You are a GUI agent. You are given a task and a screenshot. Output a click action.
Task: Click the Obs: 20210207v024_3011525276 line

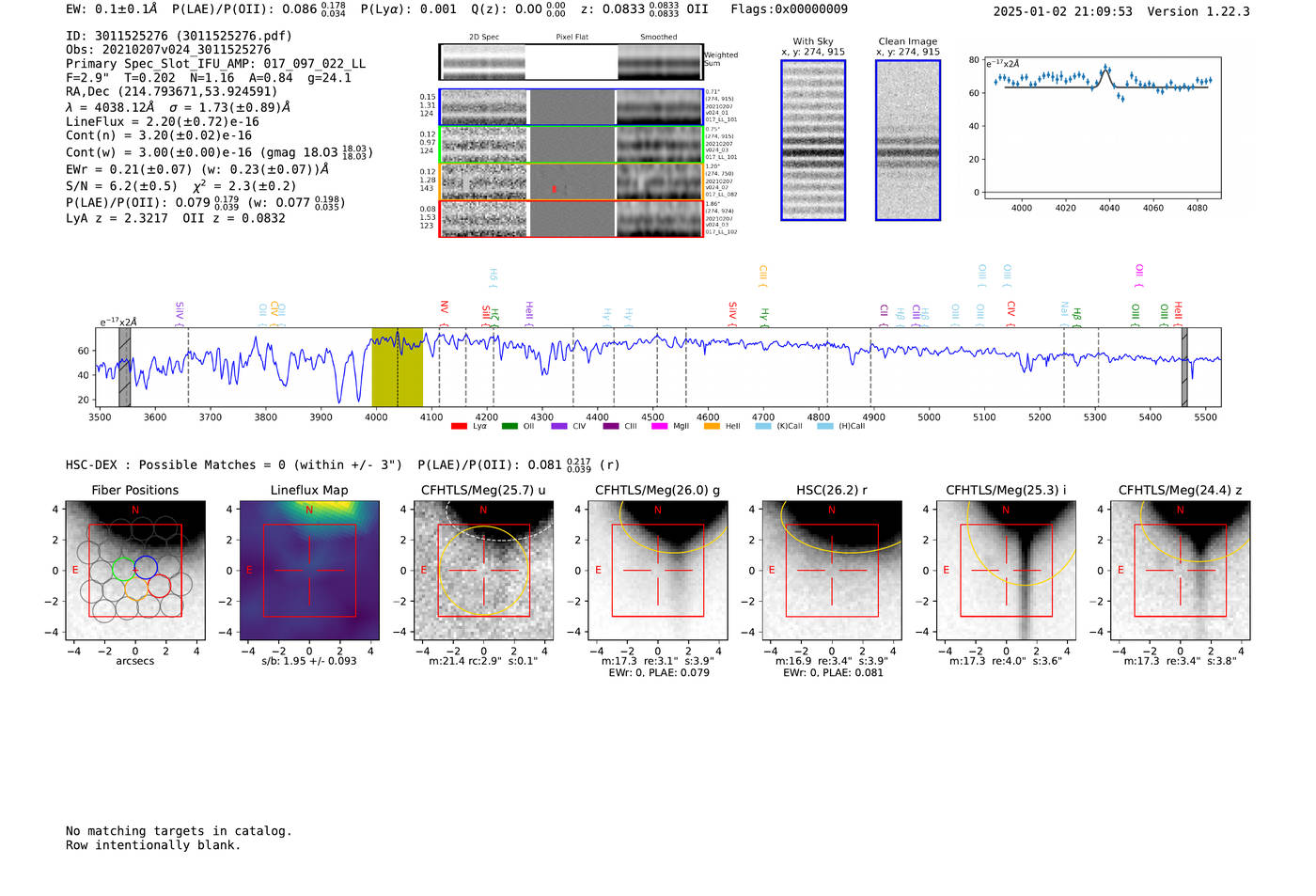tap(168, 50)
